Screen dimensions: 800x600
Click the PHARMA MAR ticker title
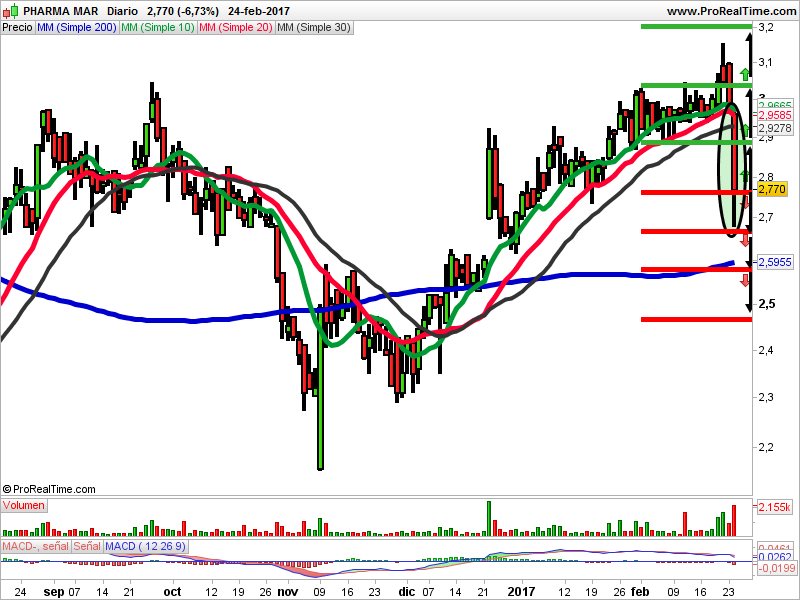coord(61,11)
